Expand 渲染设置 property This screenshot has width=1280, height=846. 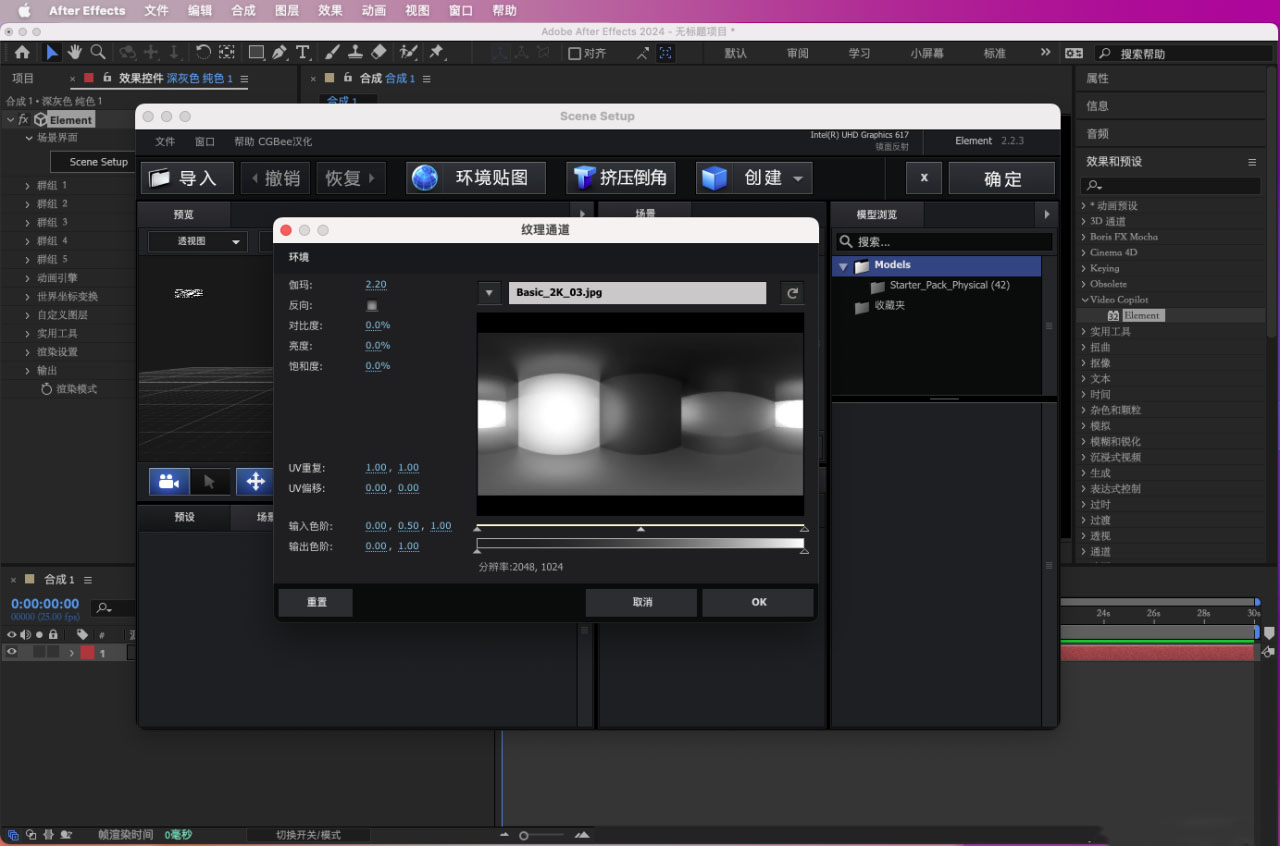28,352
